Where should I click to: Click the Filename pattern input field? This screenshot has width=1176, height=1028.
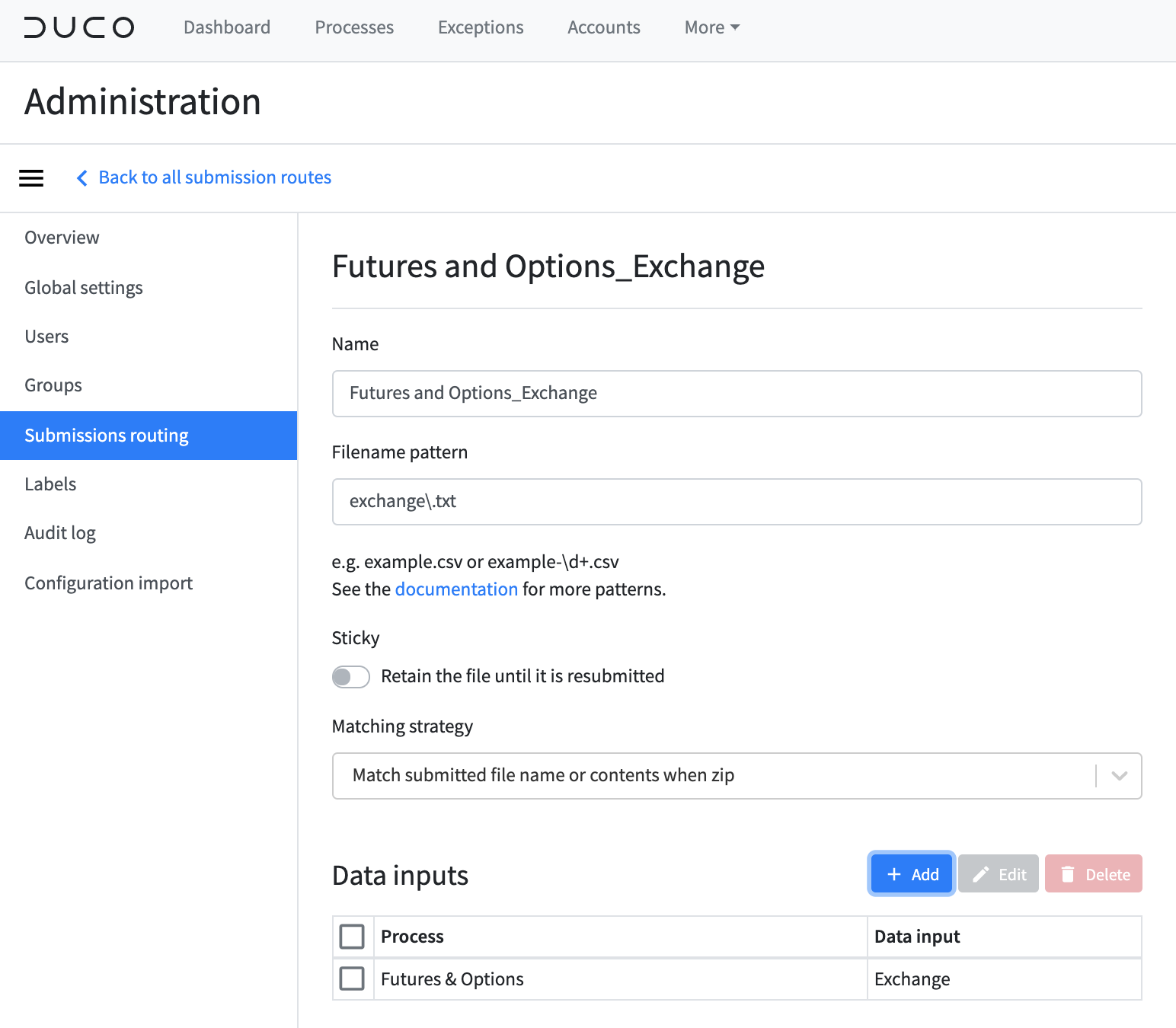737,502
